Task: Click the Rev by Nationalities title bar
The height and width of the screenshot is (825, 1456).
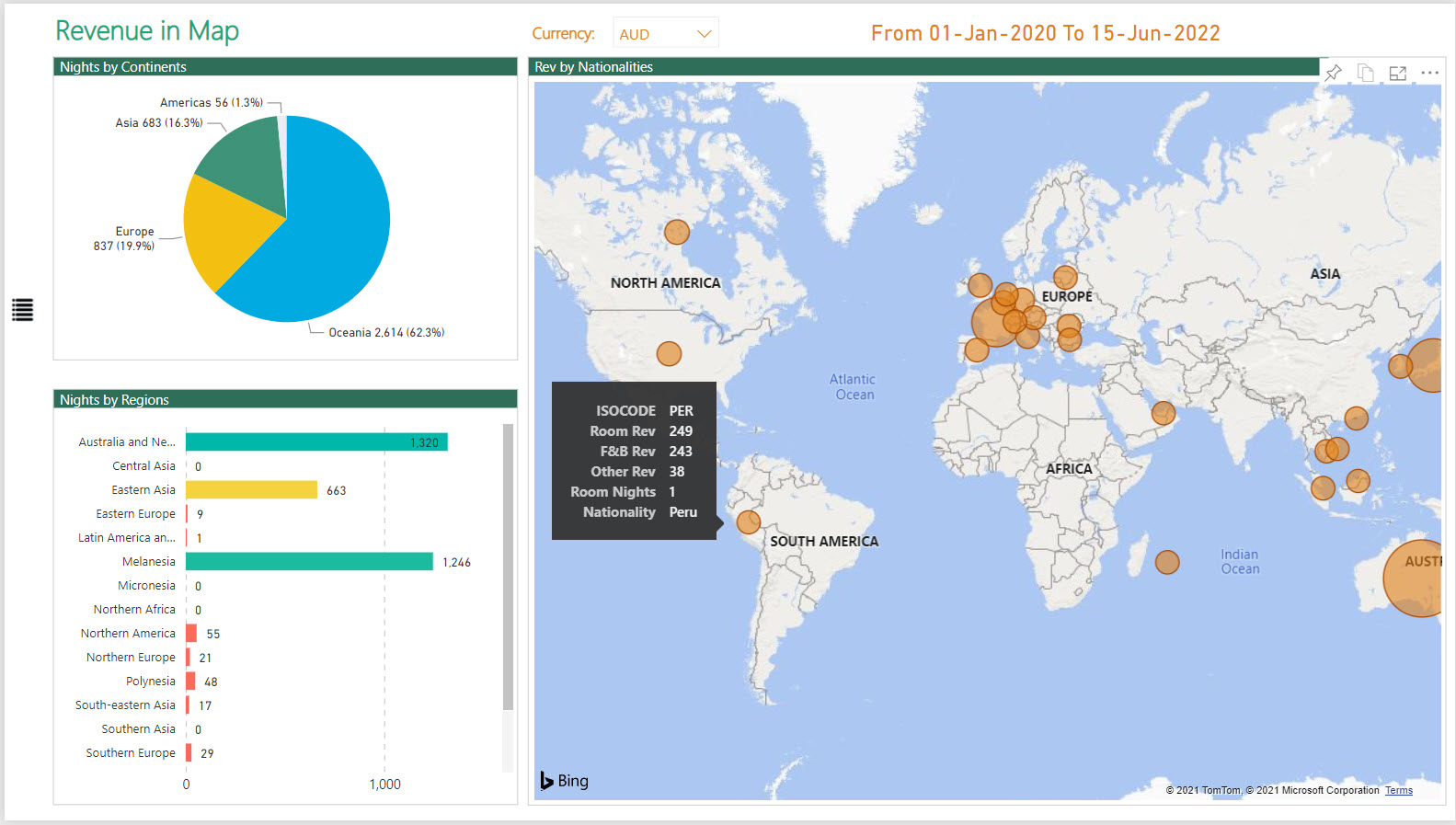Action: click(920, 67)
